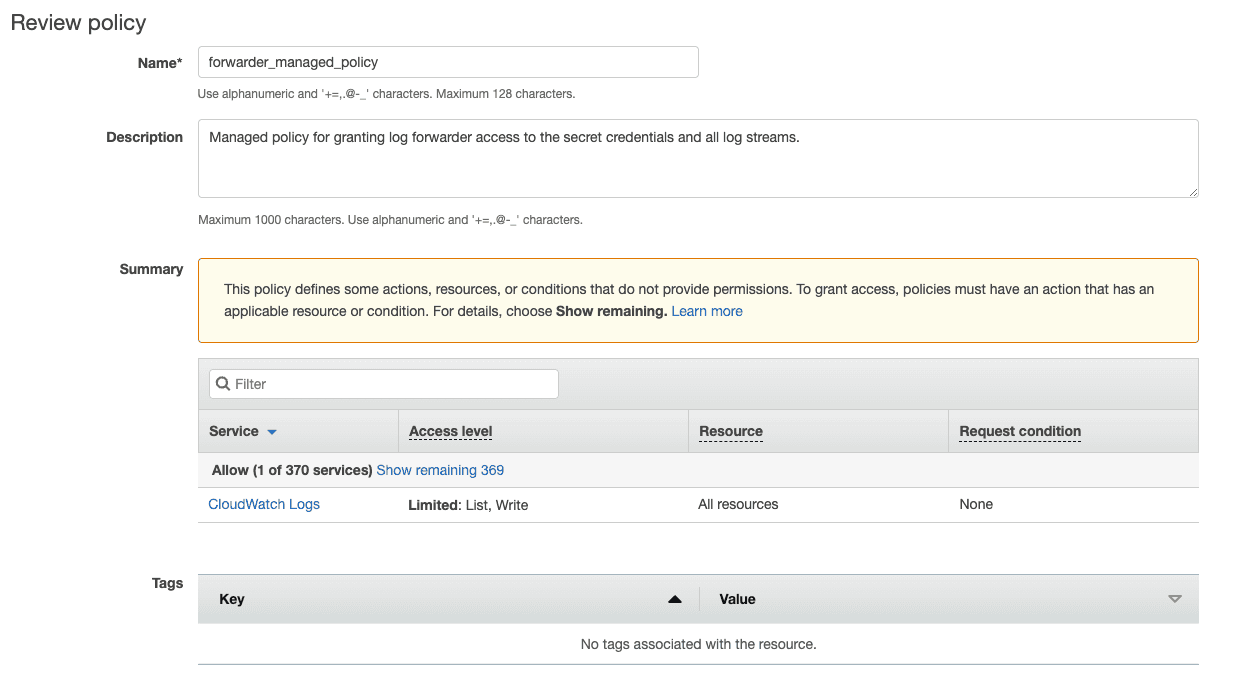The width and height of the screenshot is (1233, 695).
Task: Sort tags ascending with the Key column arrow
Action: 674,599
